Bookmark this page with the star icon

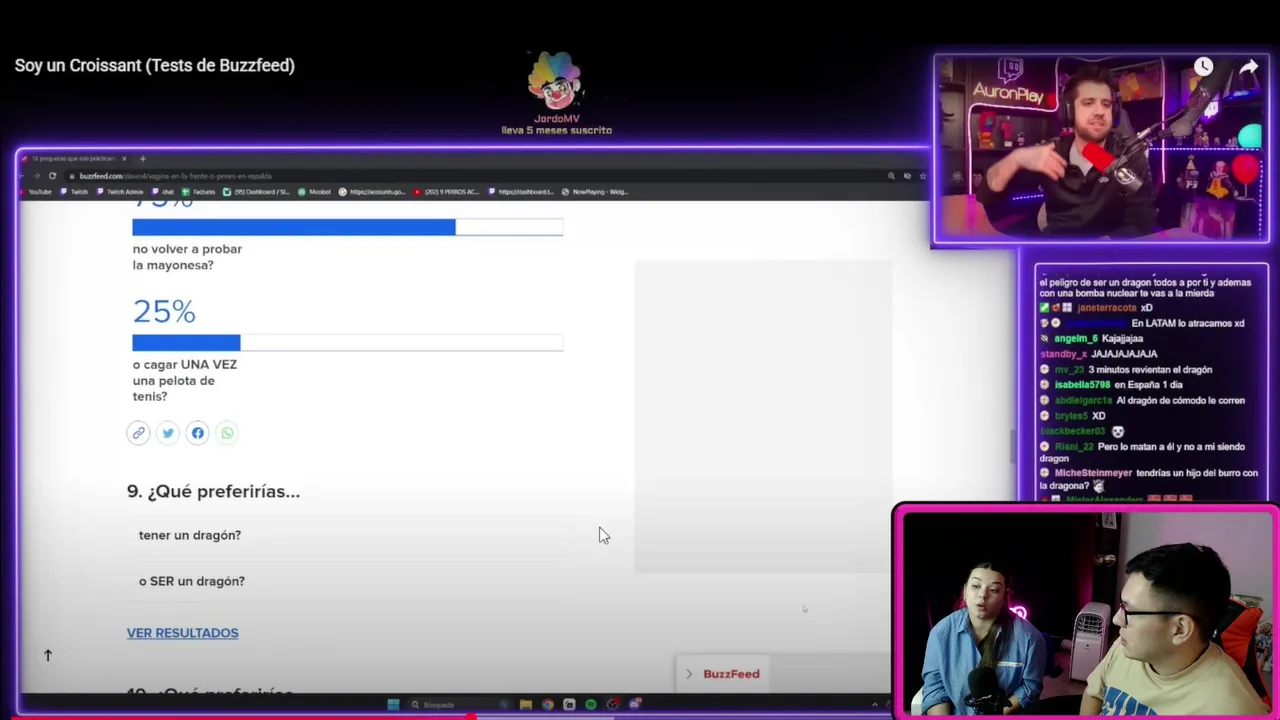pyautogui.click(x=923, y=176)
